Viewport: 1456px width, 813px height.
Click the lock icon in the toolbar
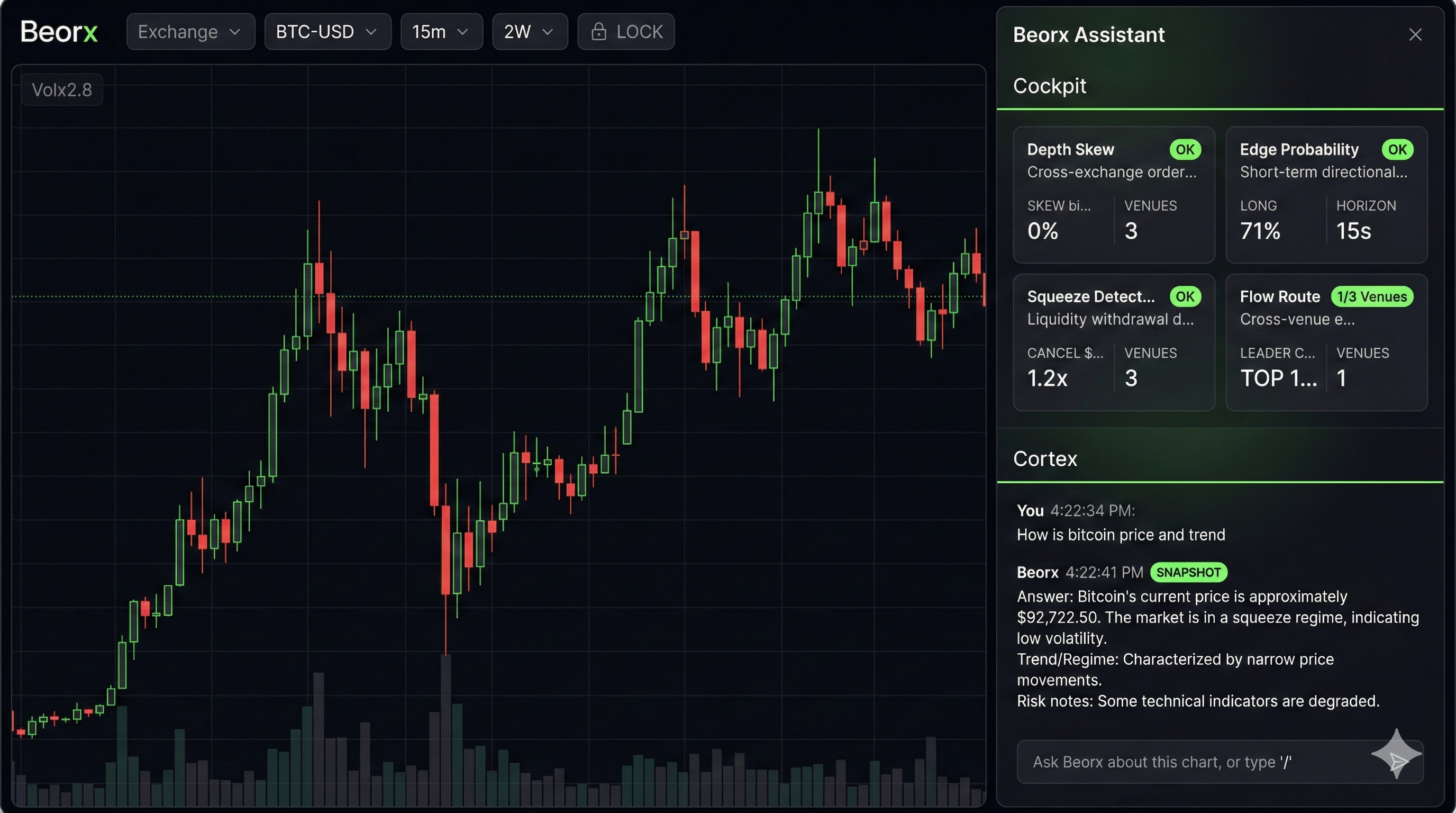(x=598, y=32)
